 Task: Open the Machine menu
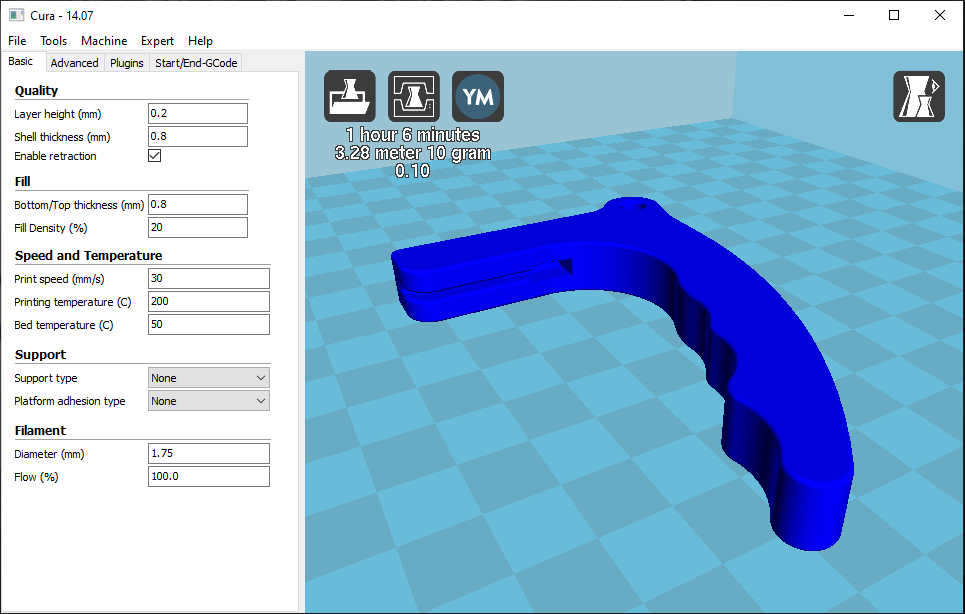tap(104, 41)
